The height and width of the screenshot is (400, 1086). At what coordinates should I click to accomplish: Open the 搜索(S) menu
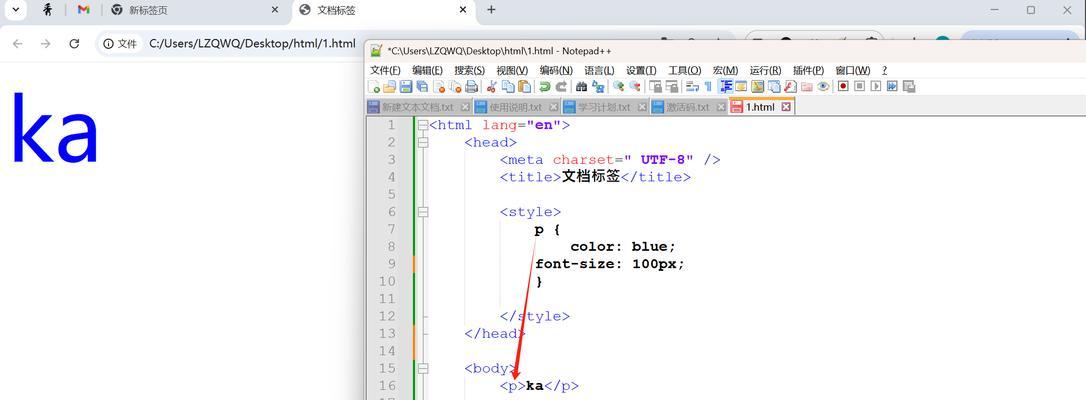pos(470,71)
